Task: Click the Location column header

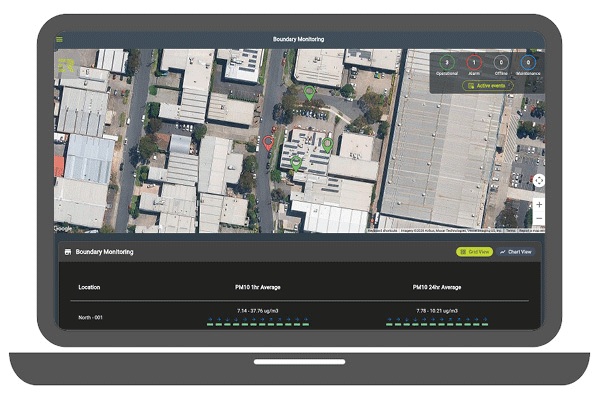Action: point(89,287)
